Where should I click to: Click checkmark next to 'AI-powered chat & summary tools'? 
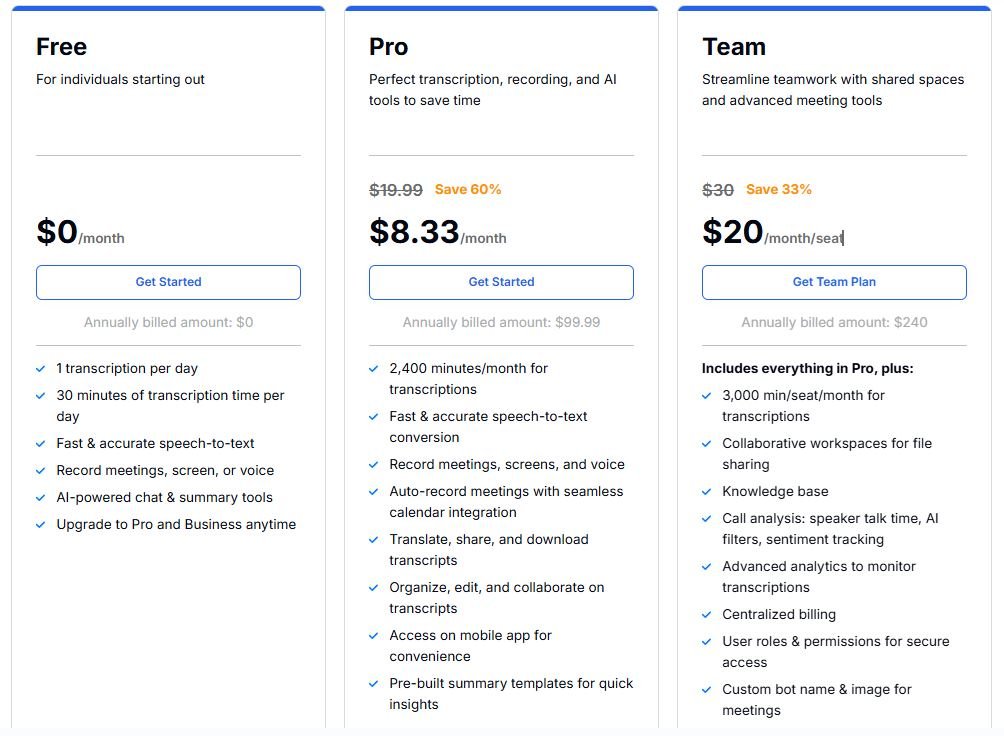click(41, 498)
